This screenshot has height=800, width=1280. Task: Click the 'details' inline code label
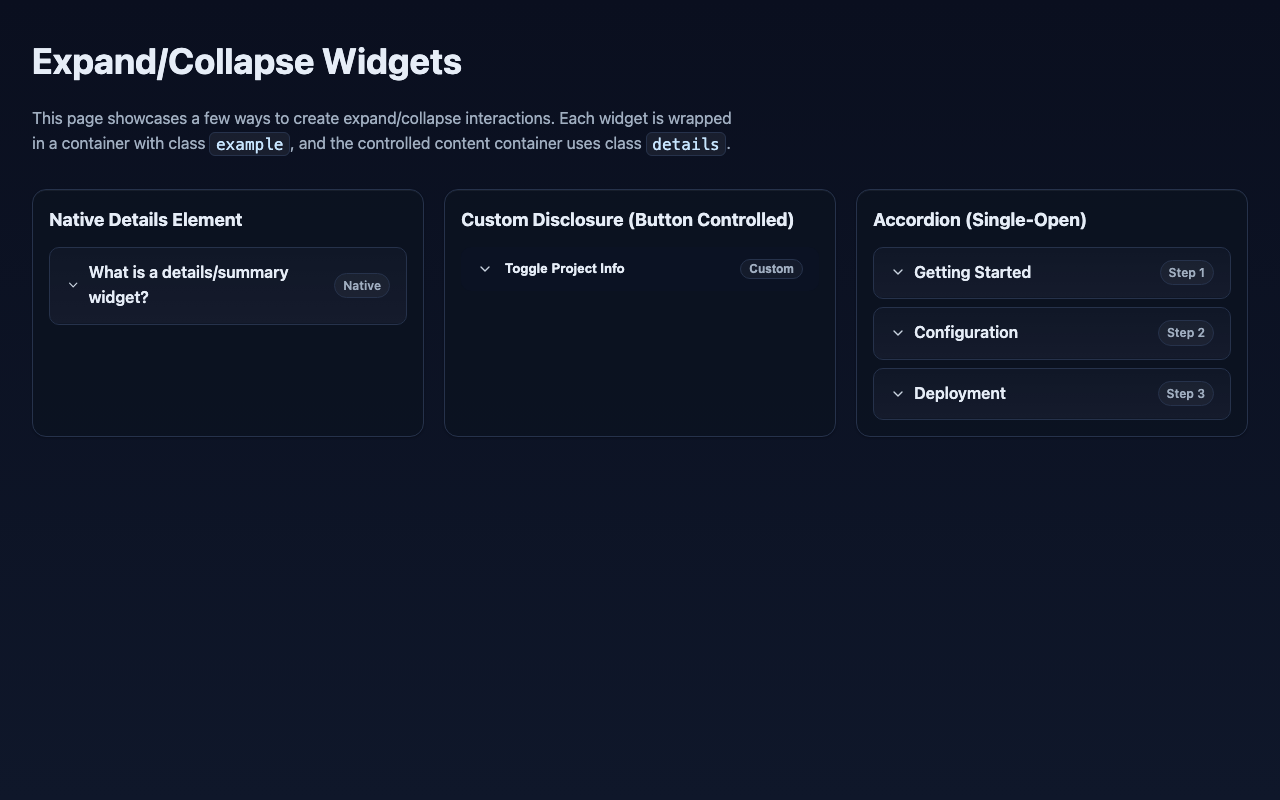(685, 144)
